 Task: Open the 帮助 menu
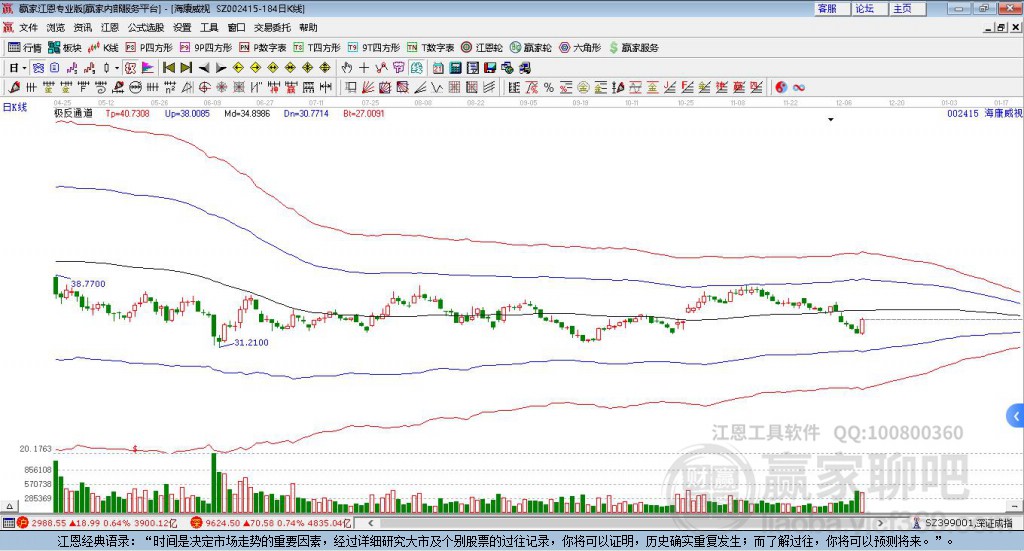308,27
